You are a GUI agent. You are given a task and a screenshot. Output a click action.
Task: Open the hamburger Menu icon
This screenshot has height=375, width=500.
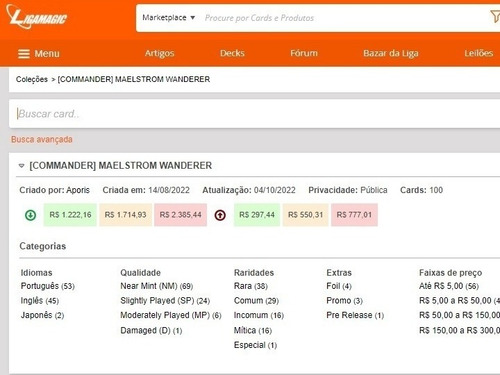[x=24, y=54]
